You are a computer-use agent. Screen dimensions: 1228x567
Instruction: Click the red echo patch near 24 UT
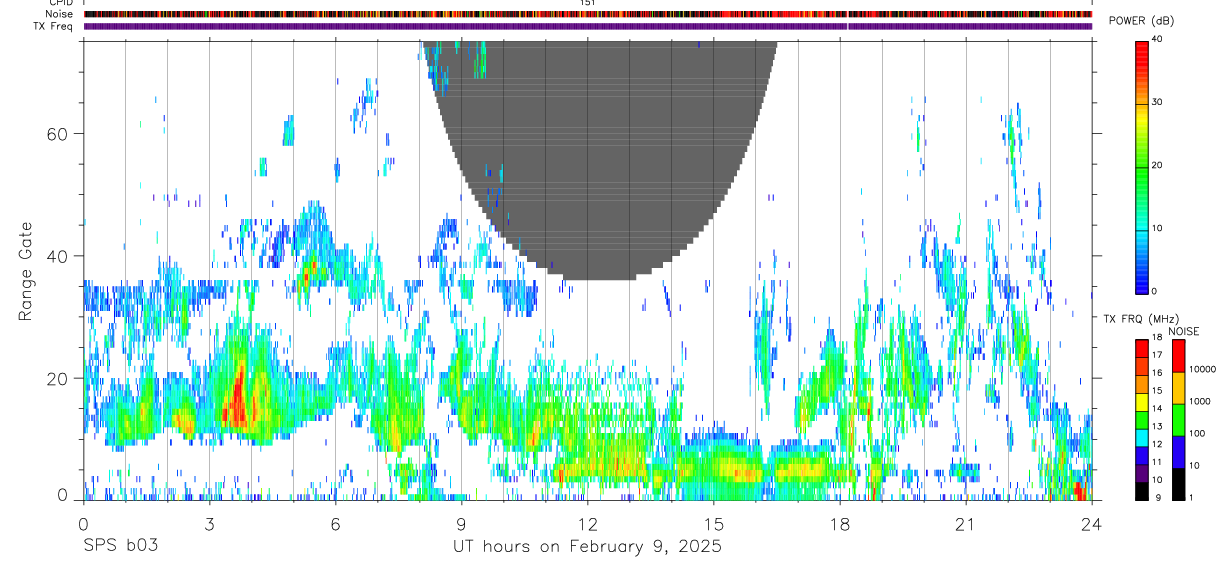coord(1079,490)
